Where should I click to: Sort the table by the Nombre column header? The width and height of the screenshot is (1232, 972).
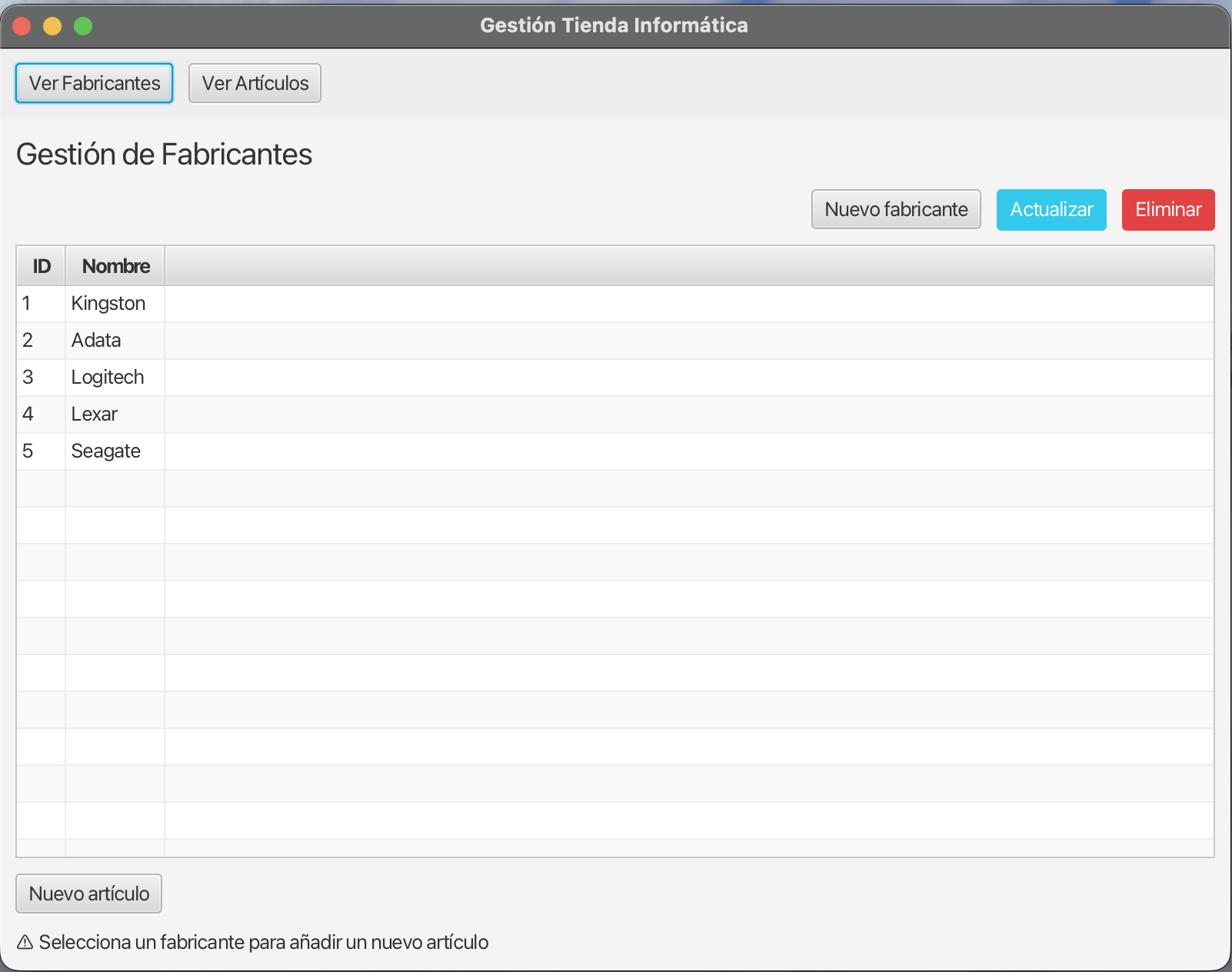[x=115, y=266]
